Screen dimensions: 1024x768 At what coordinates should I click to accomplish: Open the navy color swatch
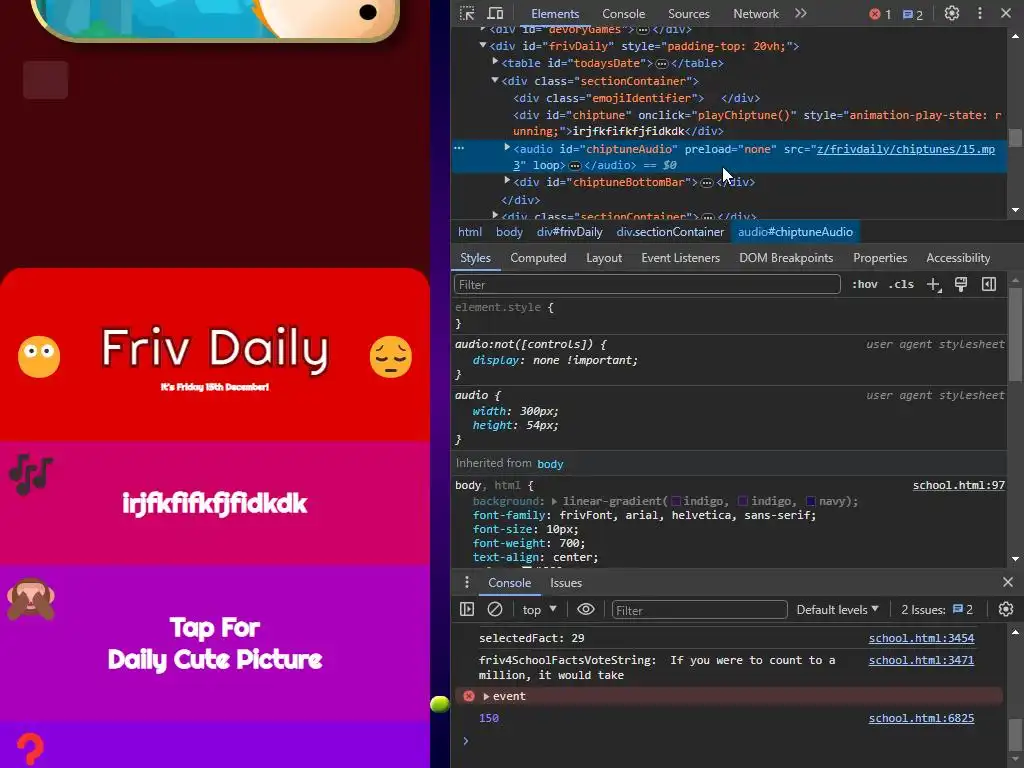(810, 502)
